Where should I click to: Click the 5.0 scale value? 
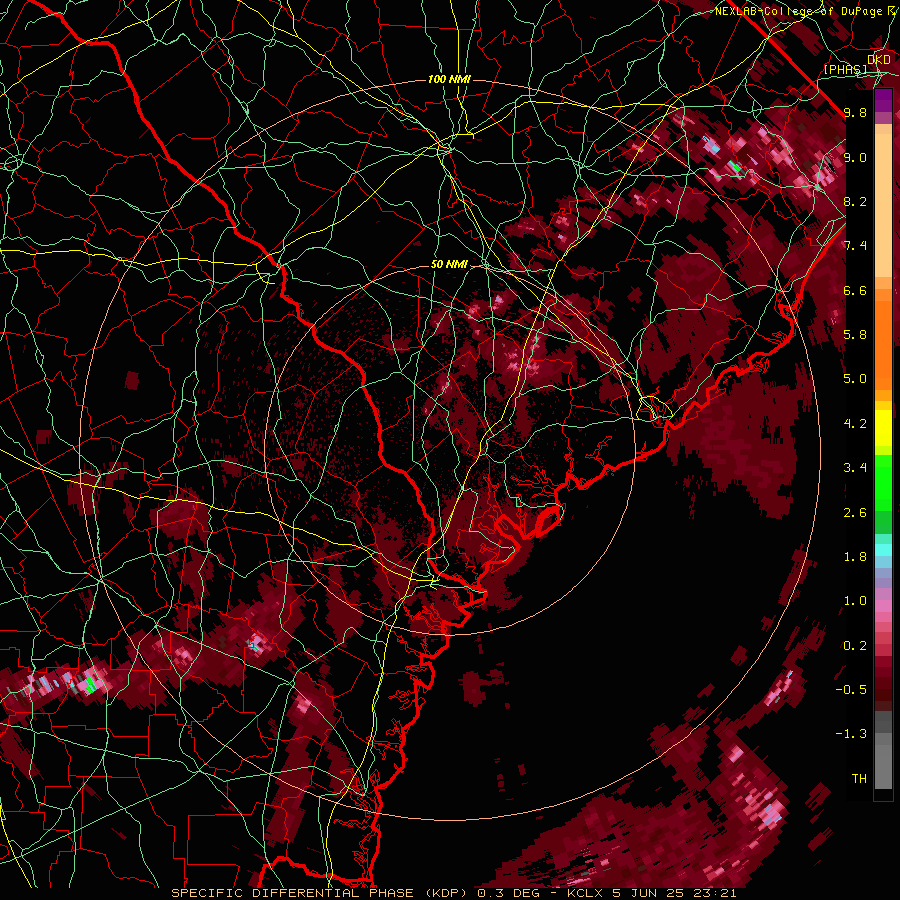(x=855, y=379)
